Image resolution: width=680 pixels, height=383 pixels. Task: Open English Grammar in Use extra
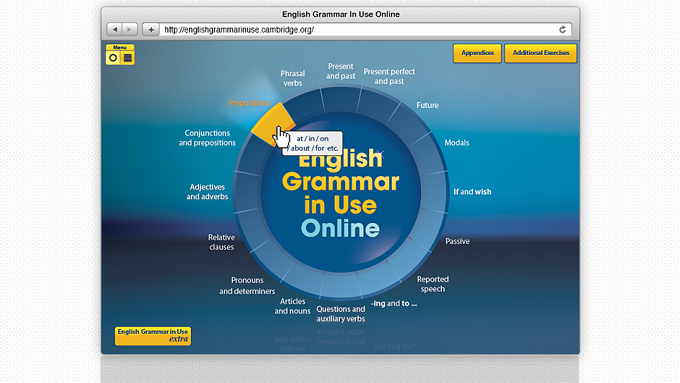tap(153, 336)
